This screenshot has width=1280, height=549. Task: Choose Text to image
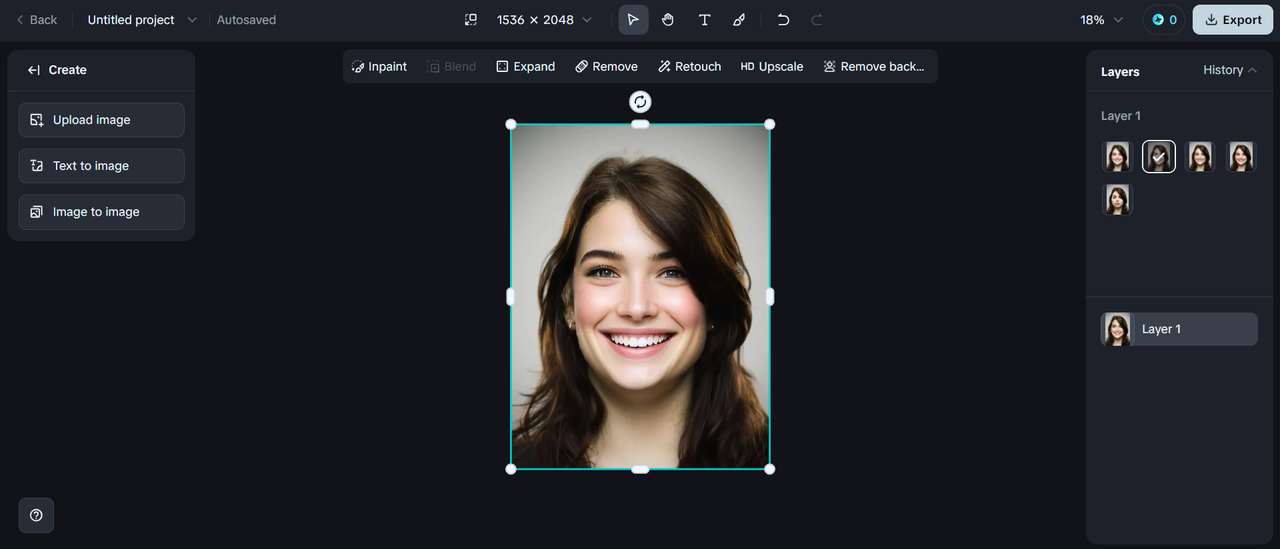coord(101,166)
